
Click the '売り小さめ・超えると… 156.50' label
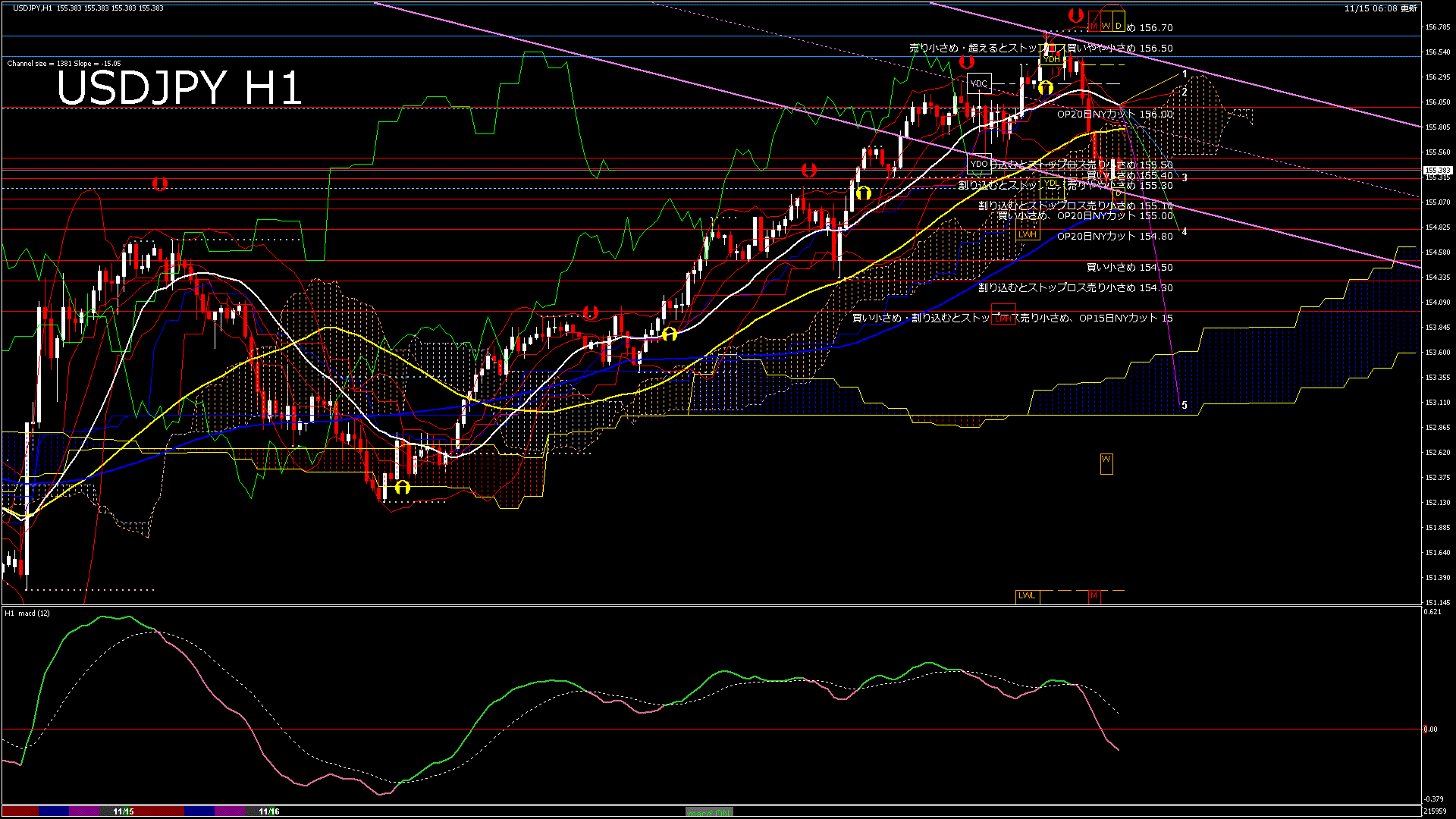1041,48
